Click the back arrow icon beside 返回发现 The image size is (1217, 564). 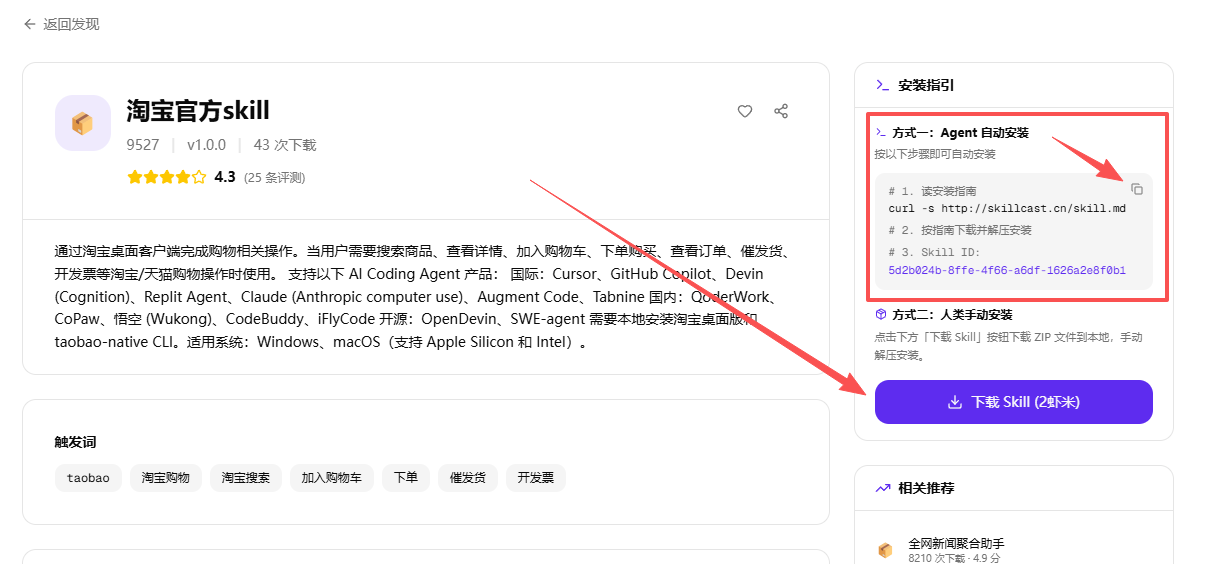[x=30, y=24]
